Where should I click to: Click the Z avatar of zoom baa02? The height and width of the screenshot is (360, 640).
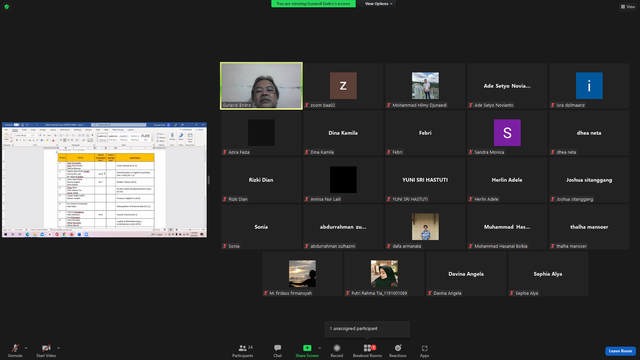tap(343, 86)
